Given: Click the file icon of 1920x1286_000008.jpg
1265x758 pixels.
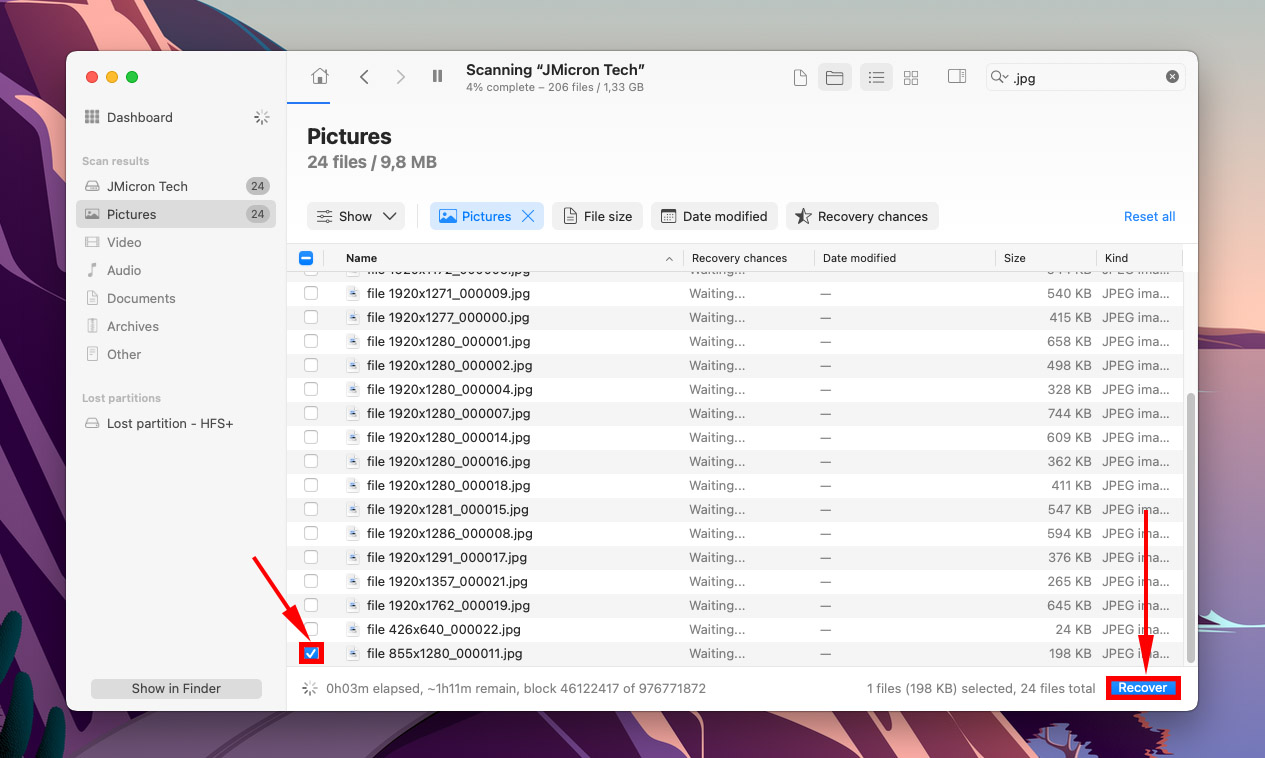Looking at the screenshot, I should 352,533.
